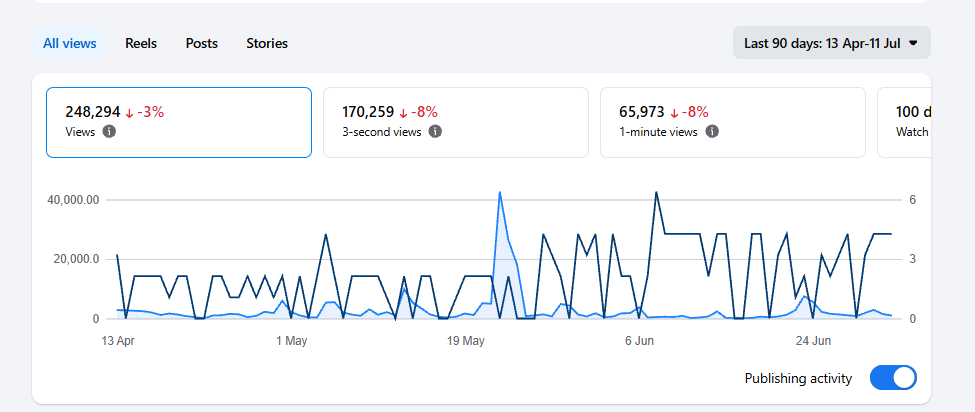The image size is (975, 412).
Task: Click the caret arrow in date range selector
Action: [913, 43]
